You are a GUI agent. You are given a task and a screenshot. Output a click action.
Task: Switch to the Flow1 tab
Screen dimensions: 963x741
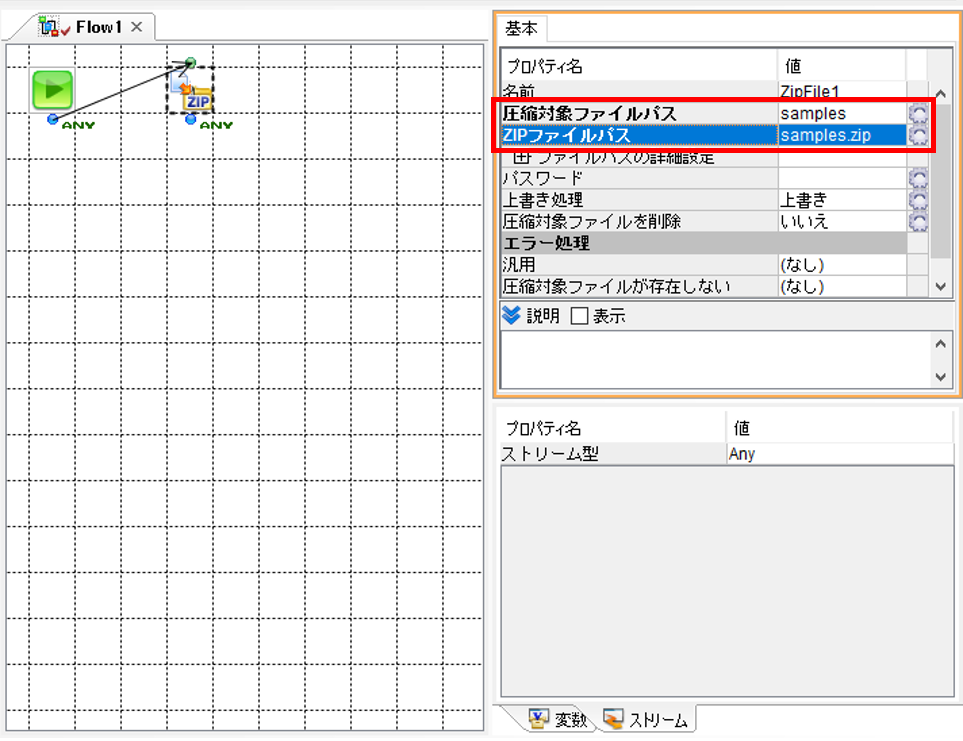point(98,27)
